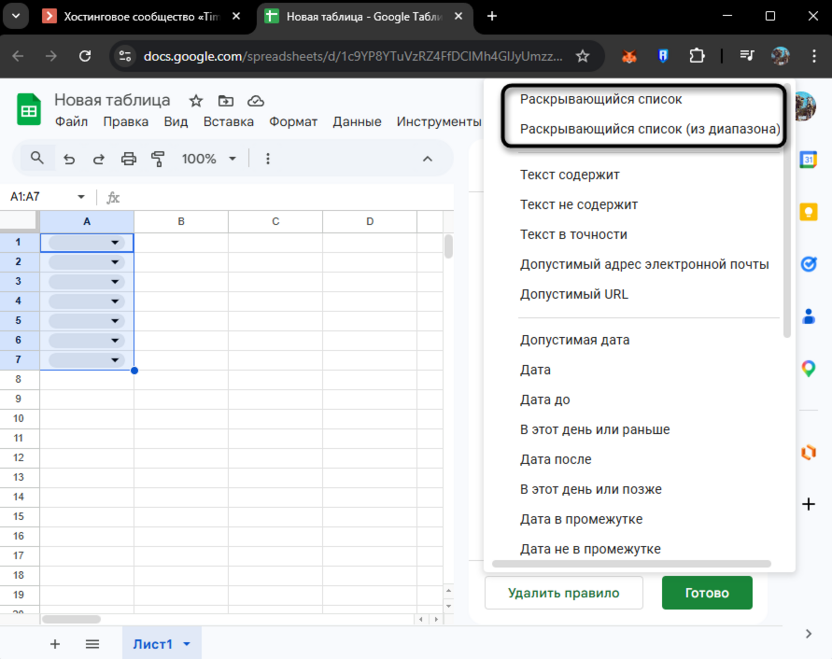Add a new sheet with plus button
This screenshot has height=659, width=832.
tap(55, 644)
